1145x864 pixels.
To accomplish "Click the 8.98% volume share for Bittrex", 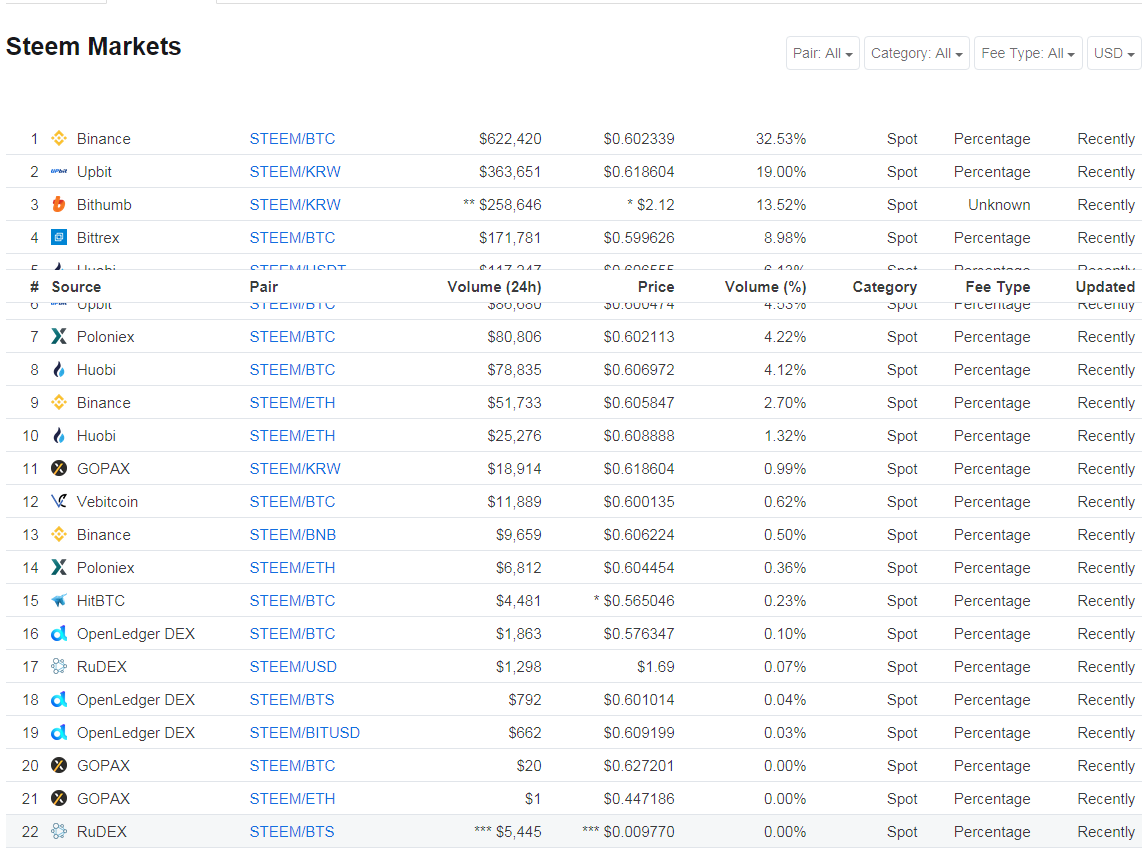I will pyautogui.click(x=785, y=237).
